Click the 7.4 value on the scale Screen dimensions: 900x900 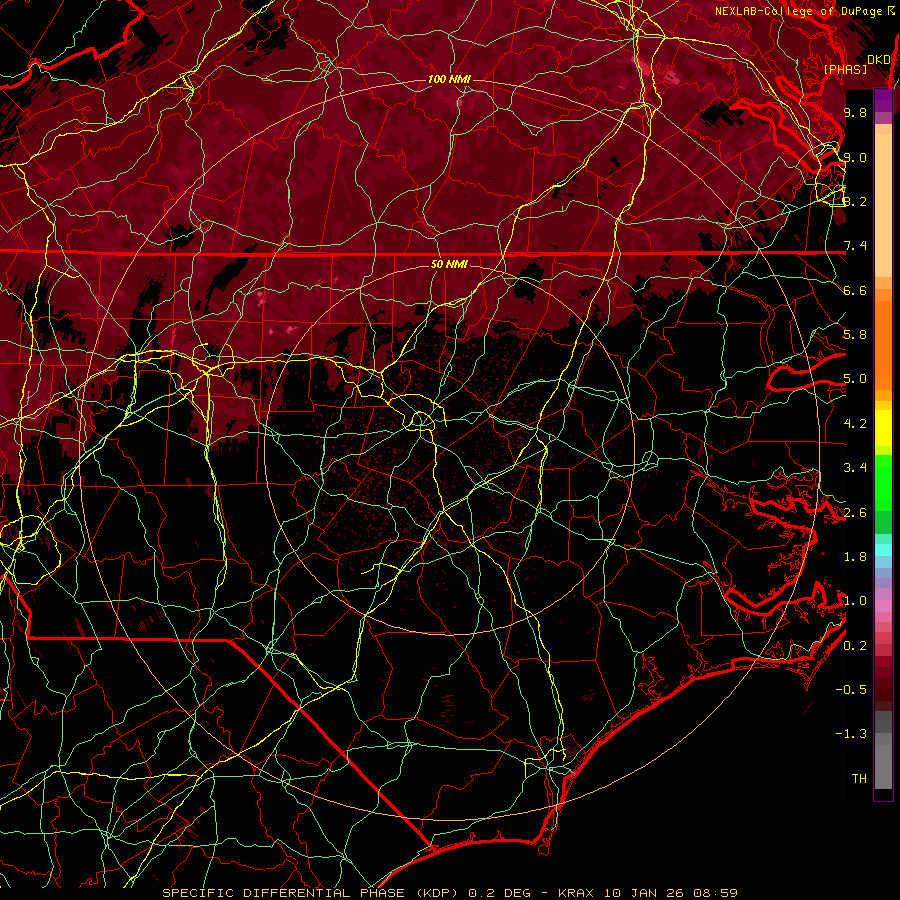coord(855,246)
